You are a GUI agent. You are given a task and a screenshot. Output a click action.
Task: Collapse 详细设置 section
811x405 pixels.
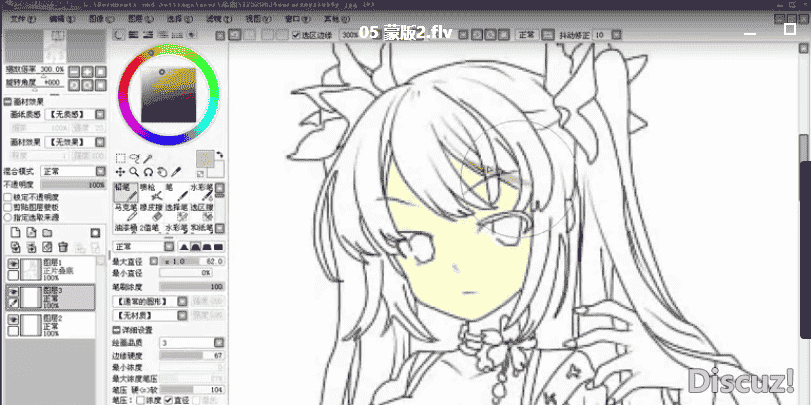tap(116, 330)
